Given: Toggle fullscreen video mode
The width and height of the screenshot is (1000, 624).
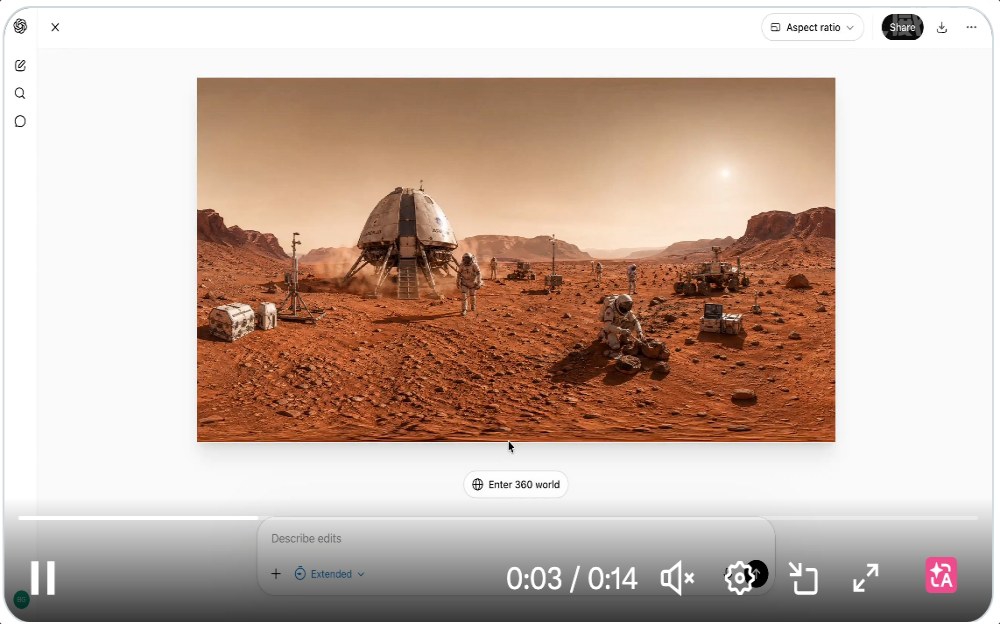Looking at the screenshot, I should point(865,578).
